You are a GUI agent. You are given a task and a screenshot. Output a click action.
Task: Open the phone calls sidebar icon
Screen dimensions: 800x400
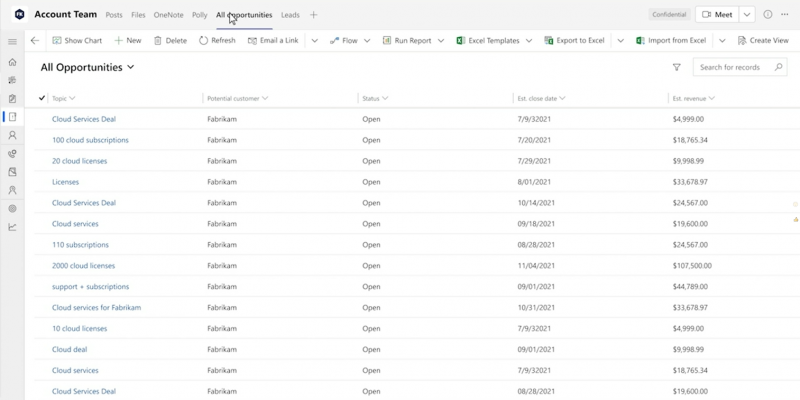coord(12,154)
